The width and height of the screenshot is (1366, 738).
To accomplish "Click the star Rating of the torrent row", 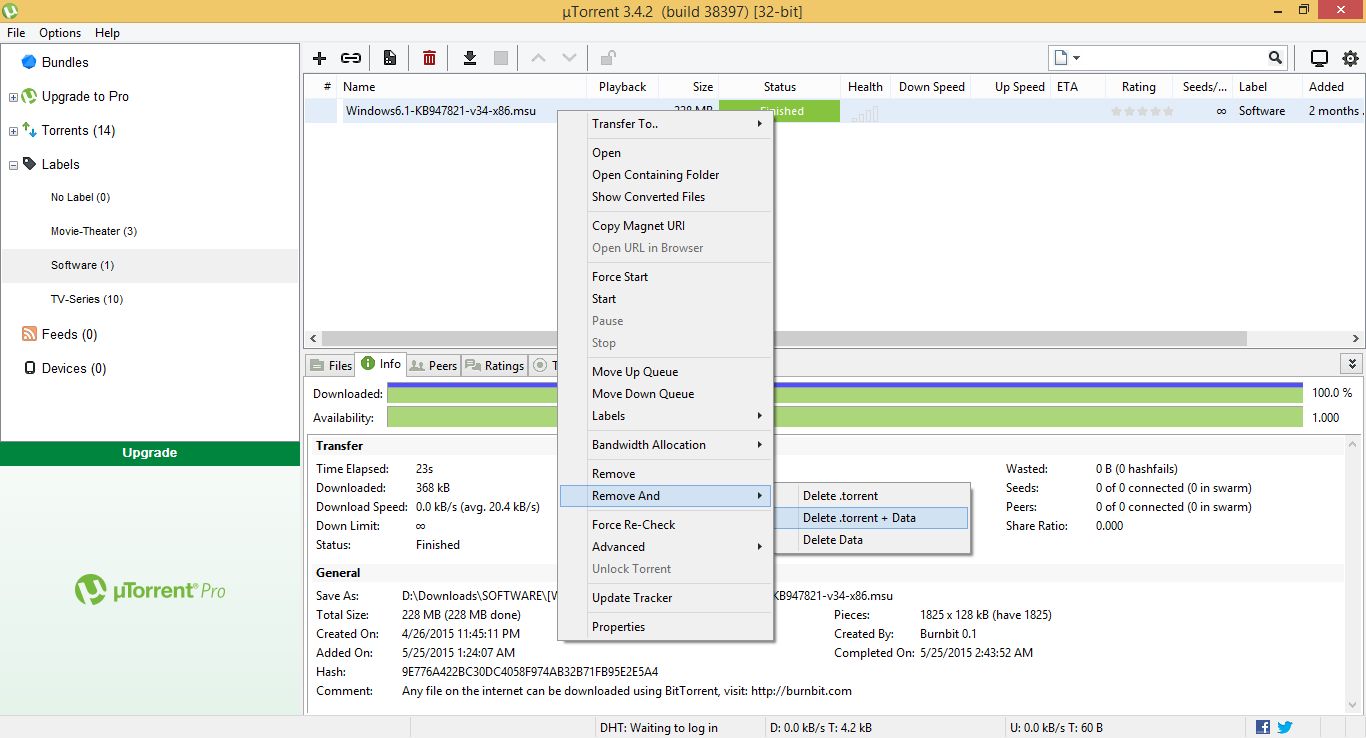I will coord(1142,111).
